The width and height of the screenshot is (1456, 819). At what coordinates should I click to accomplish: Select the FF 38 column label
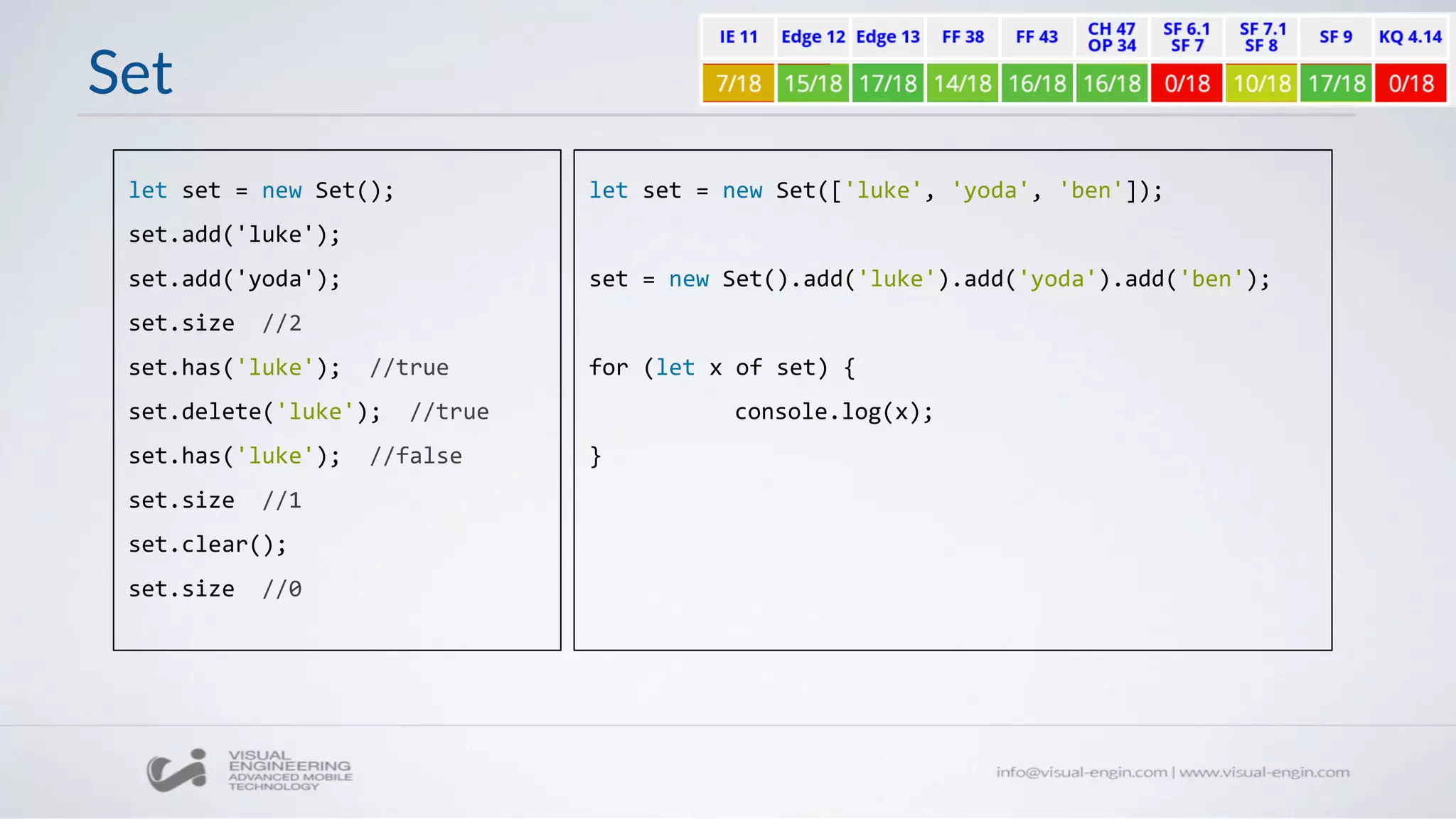tap(963, 37)
